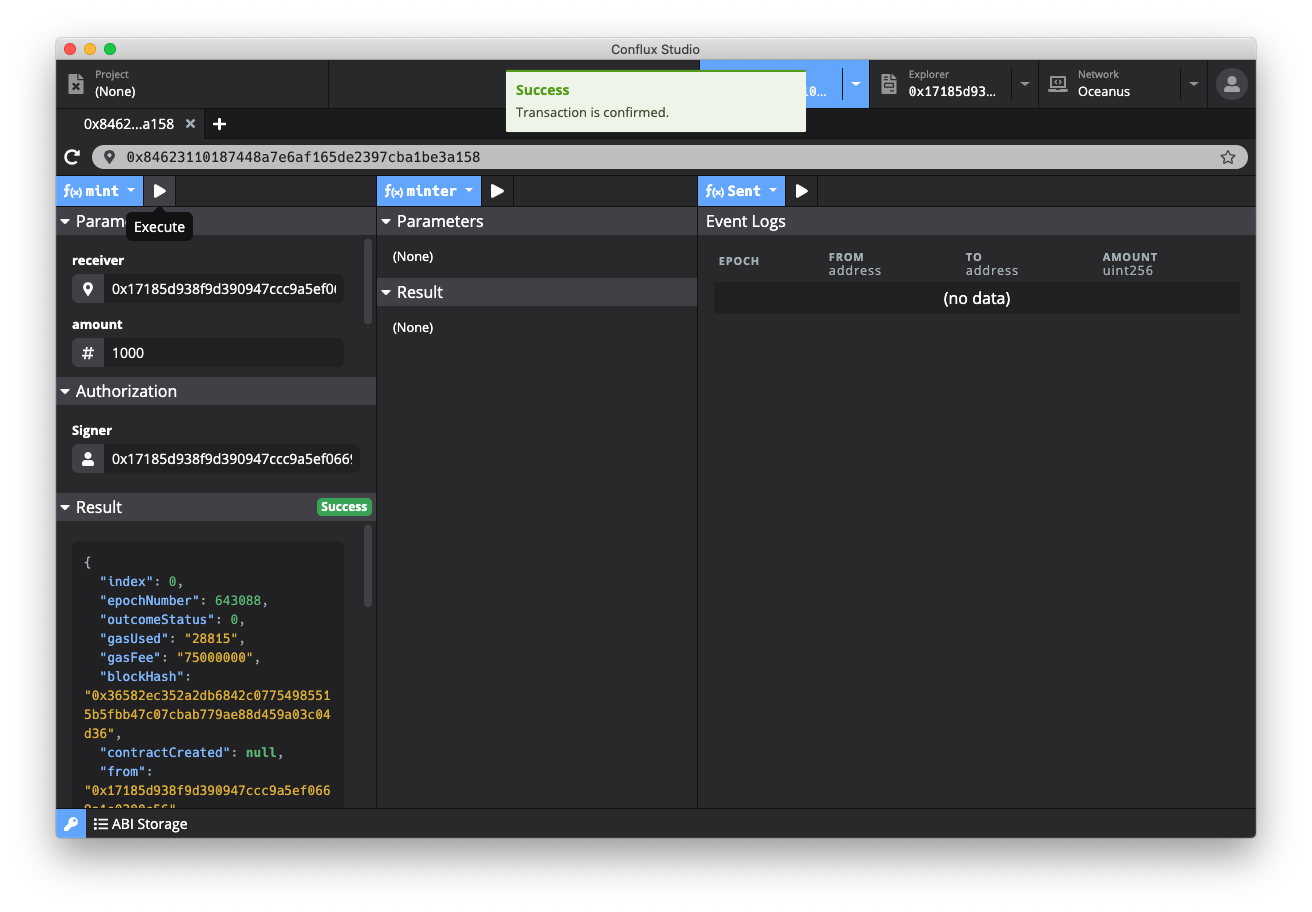Click the (no data) row
Screen dimensions: 1312x912
point(976,298)
